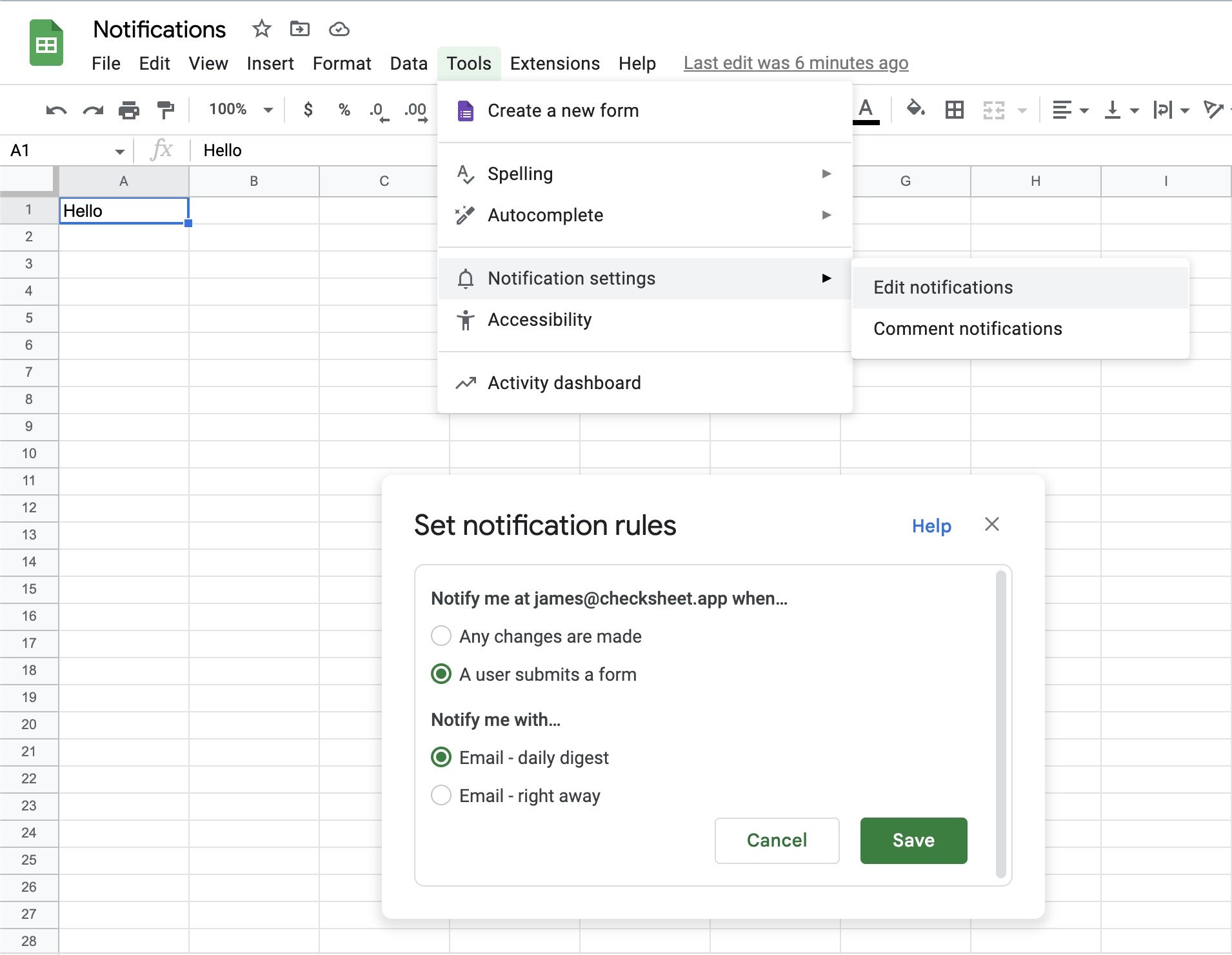Format cell as percent
This screenshot has height=955, width=1232.
(x=344, y=110)
